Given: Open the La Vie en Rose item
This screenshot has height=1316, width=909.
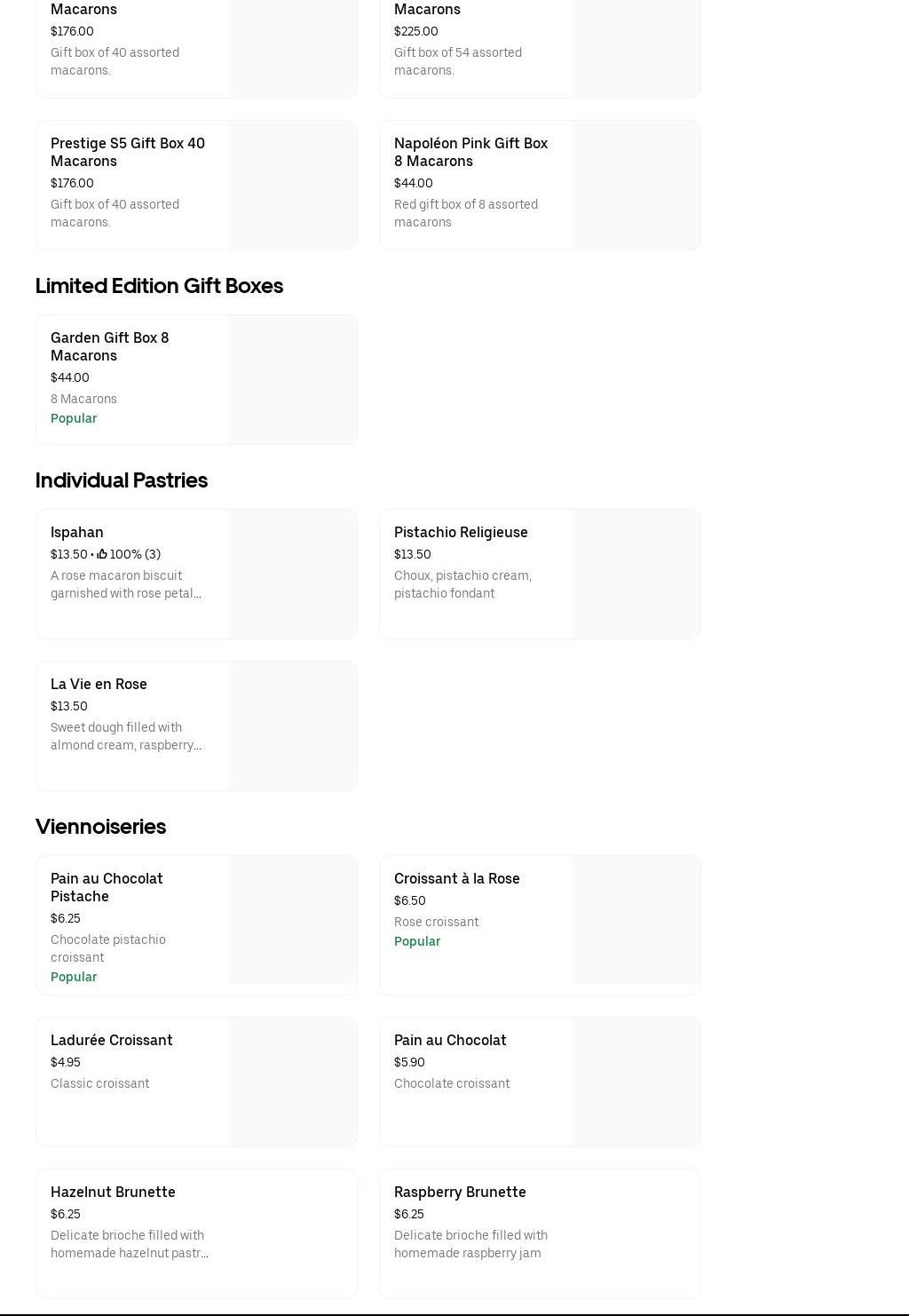Looking at the screenshot, I should point(99,685).
